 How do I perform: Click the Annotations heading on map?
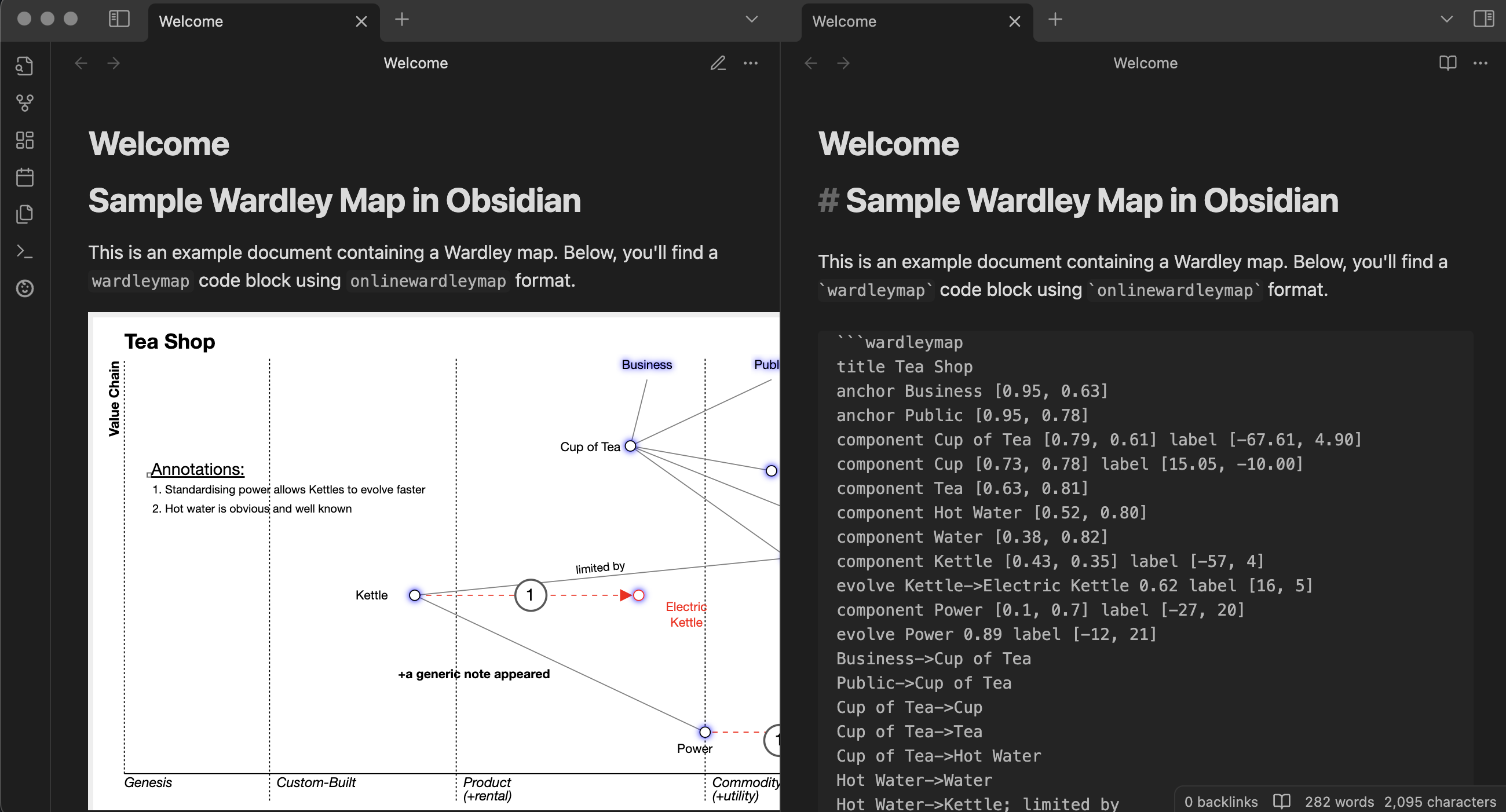tap(198, 469)
